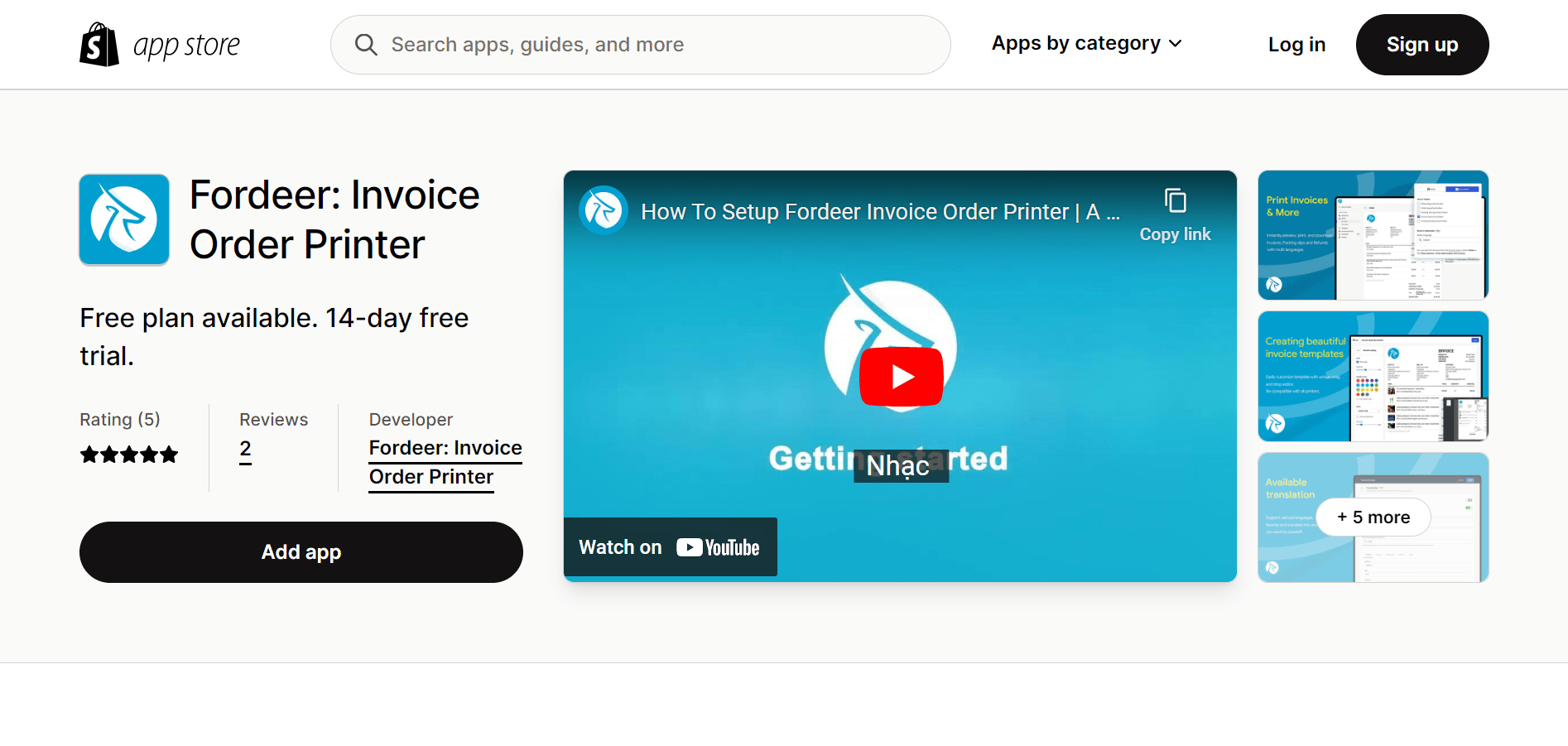Open developer link Fordeer: Invoice Order Printer

click(x=445, y=462)
